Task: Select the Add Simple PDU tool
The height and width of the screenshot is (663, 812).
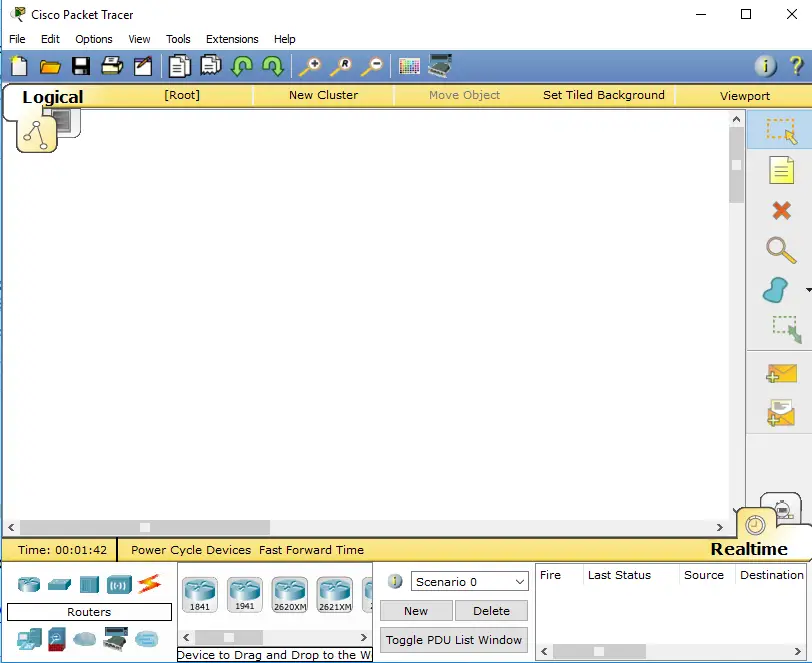Action: tap(780, 373)
